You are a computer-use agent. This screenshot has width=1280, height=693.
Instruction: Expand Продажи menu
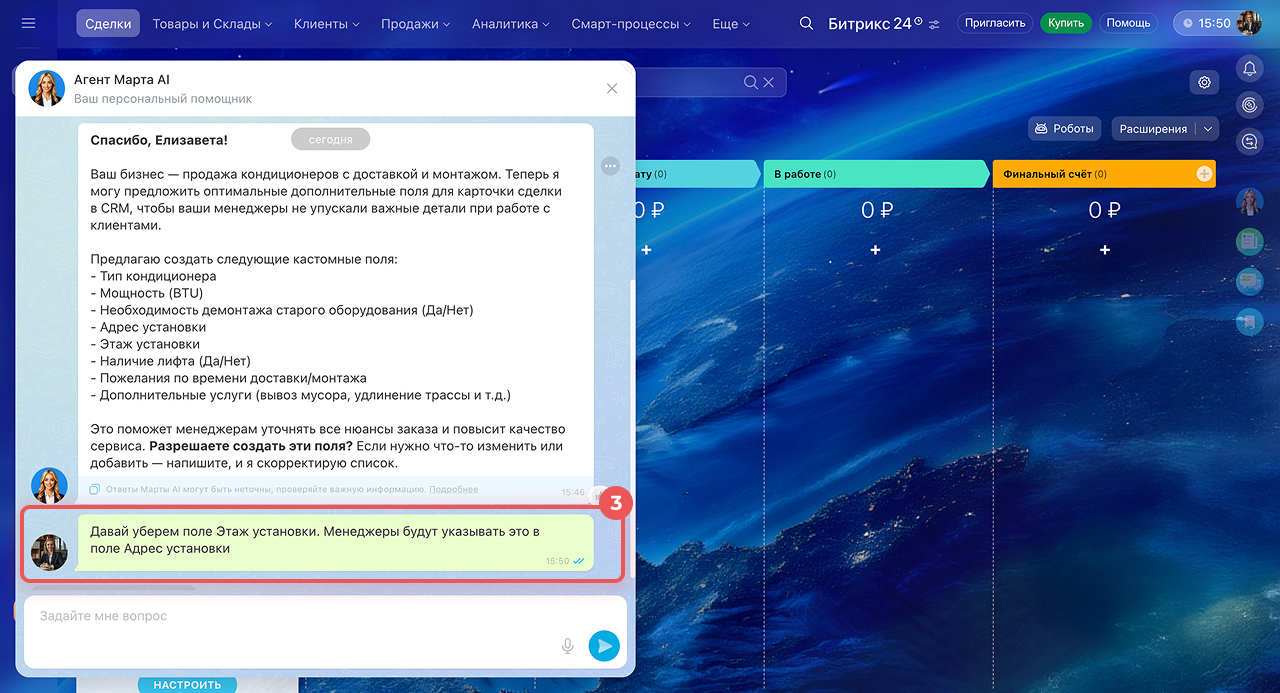pos(417,23)
